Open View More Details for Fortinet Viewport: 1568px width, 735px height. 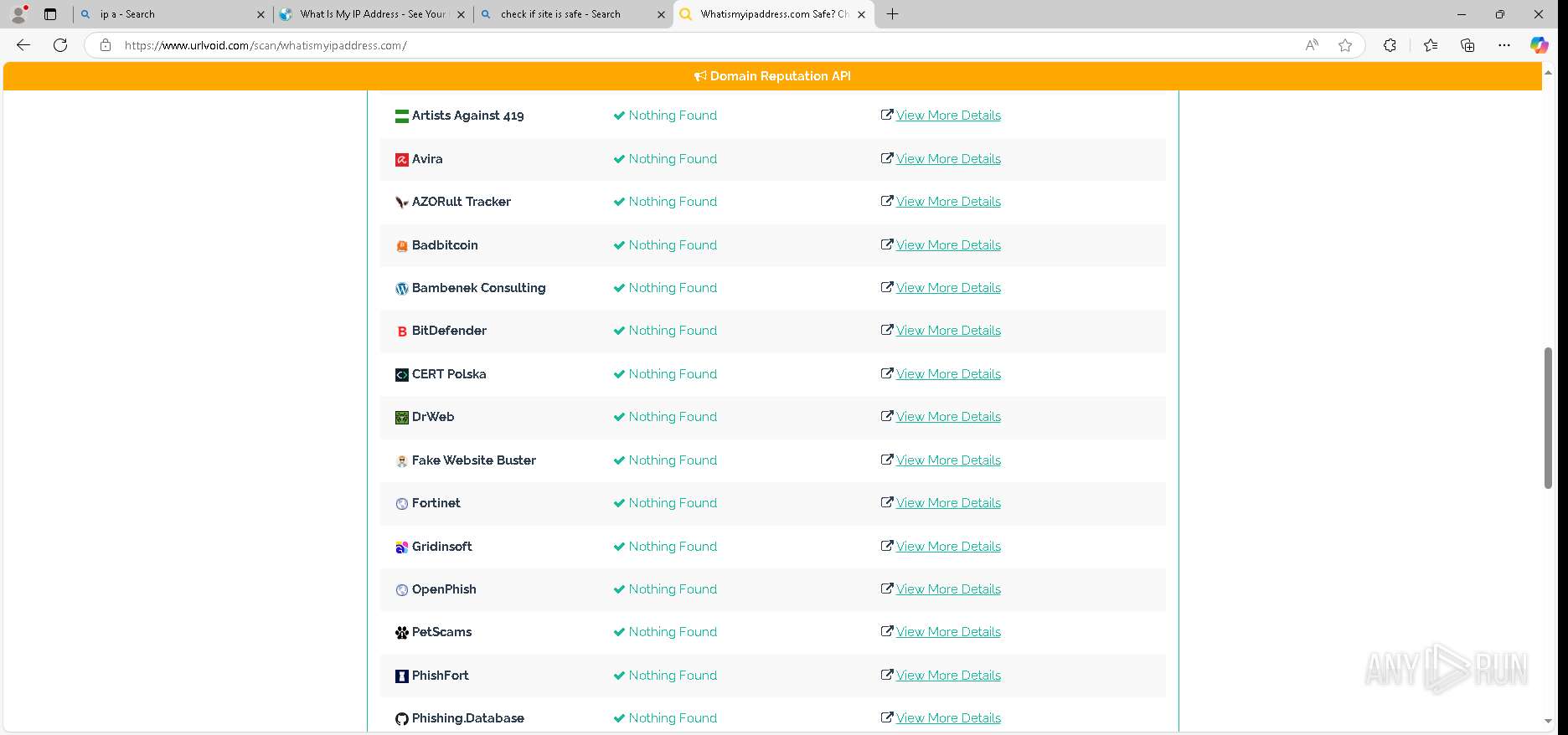(x=948, y=503)
